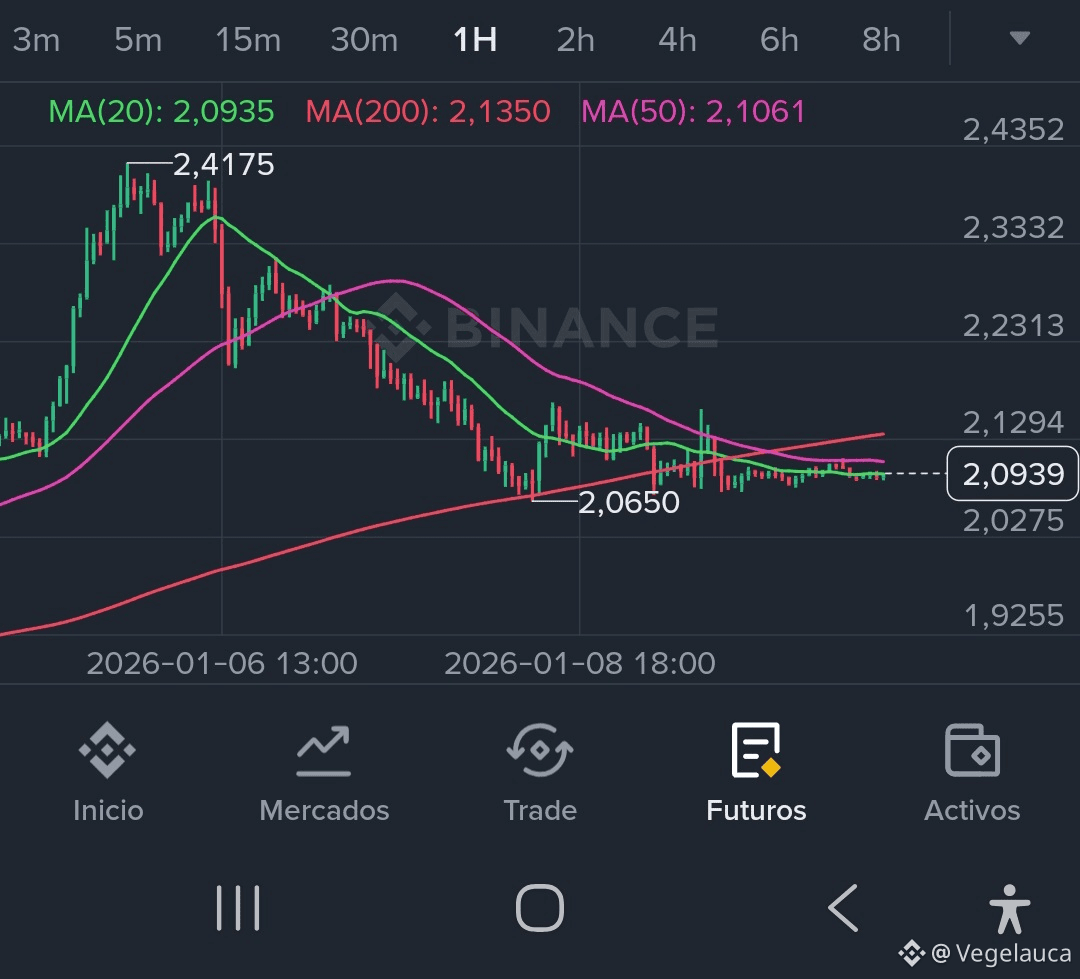
Task: Tap the Android back arrow icon
Action: [x=843, y=908]
